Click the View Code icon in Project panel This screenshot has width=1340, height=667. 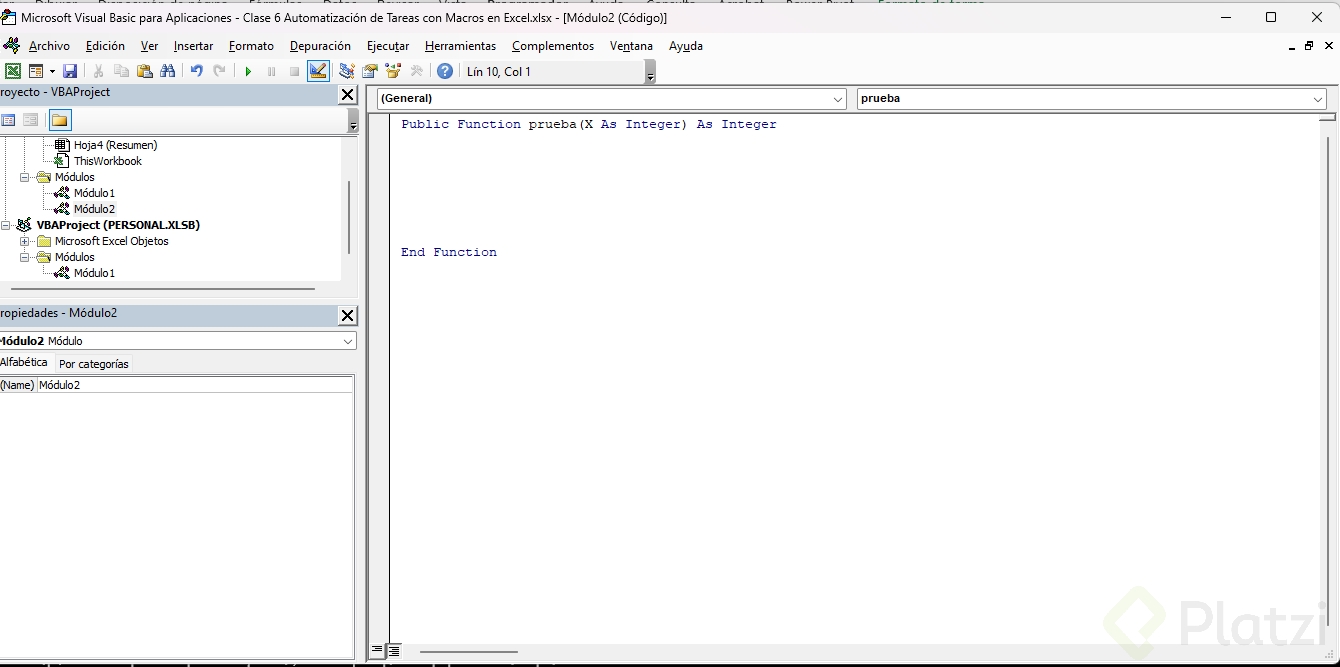coord(8,120)
